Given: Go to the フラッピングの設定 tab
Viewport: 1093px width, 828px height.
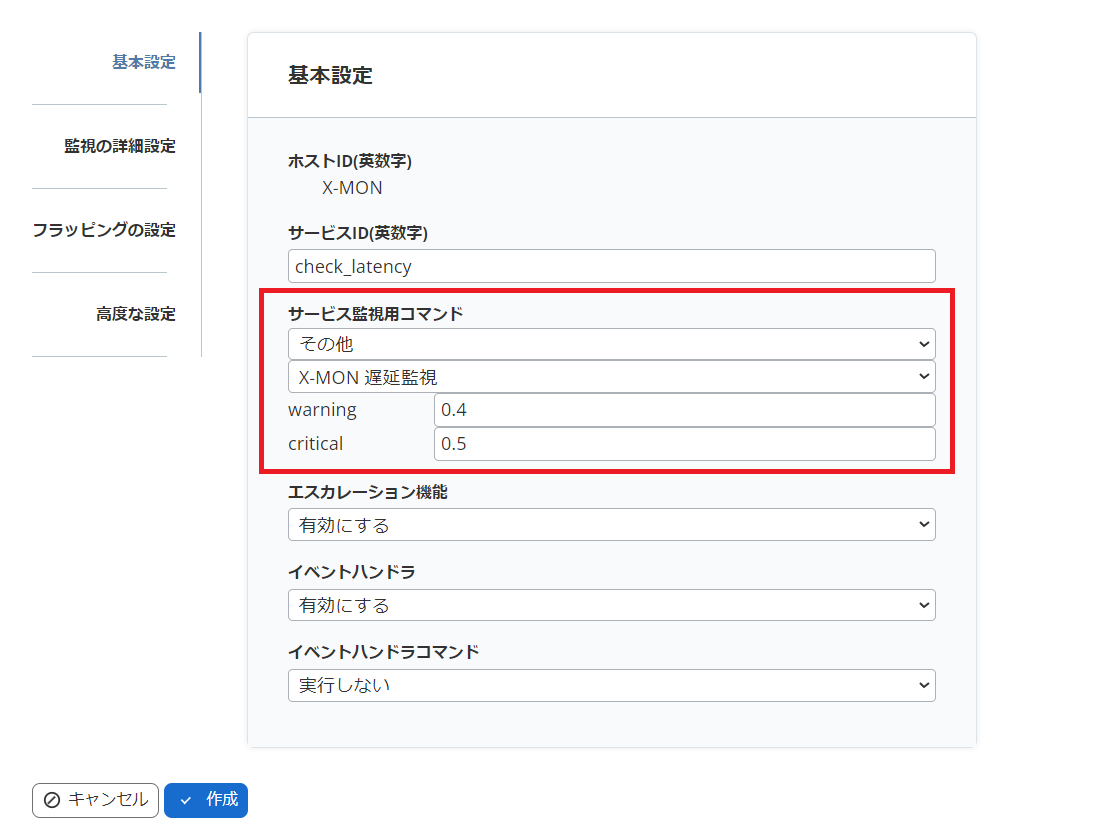Looking at the screenshot, I should click(x=104, y=230).
